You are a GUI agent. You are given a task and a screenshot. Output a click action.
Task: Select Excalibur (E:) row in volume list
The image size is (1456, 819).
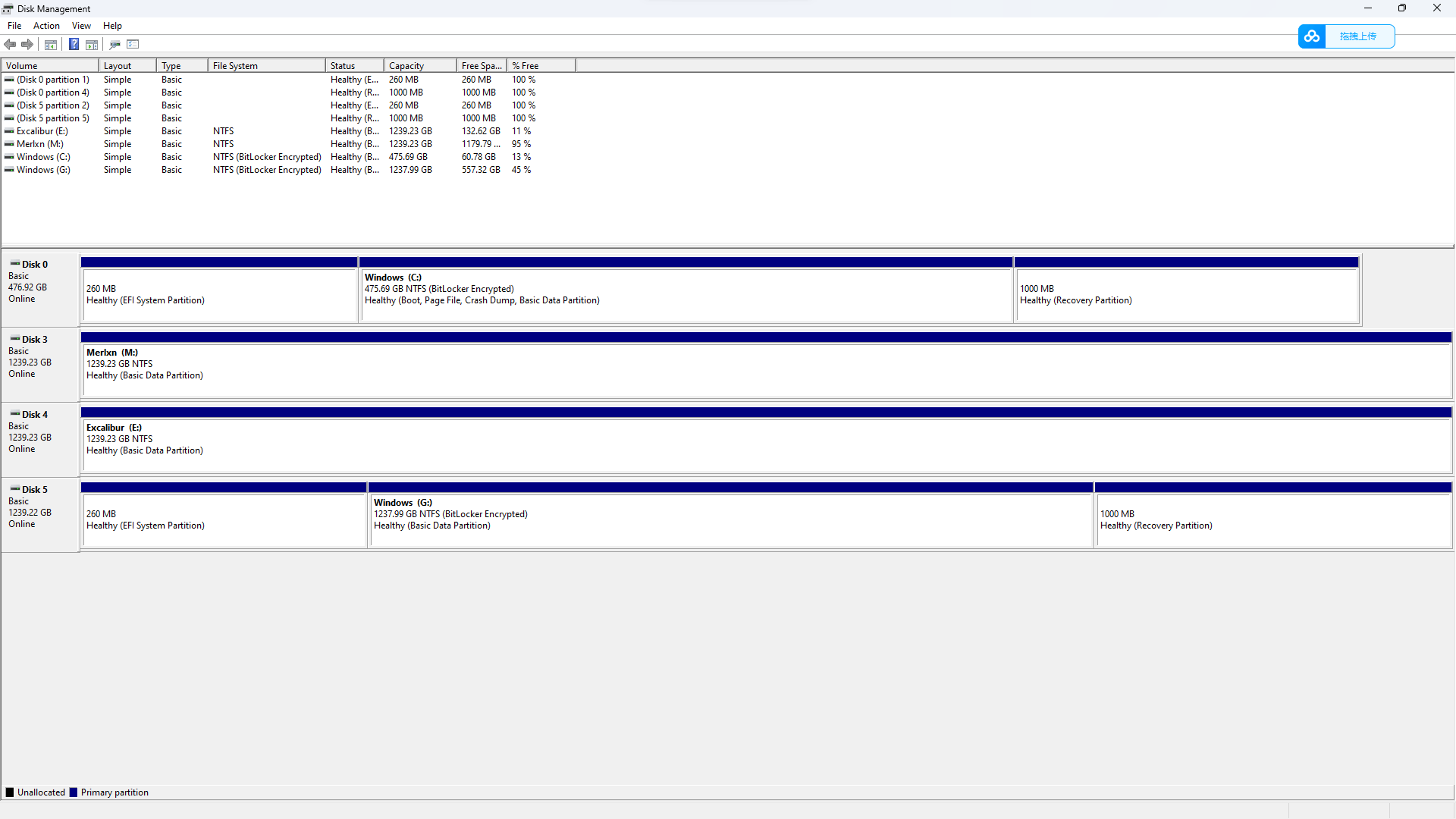tap(42, 131)
